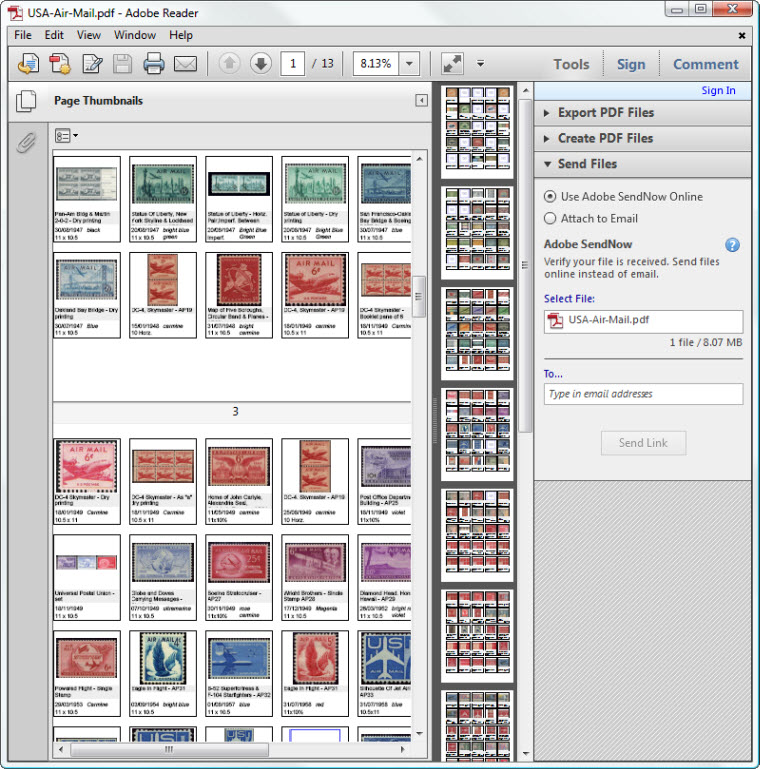Click the email addresses input field
The height and width of the screenshot is (769, 760).
[643, 394]
